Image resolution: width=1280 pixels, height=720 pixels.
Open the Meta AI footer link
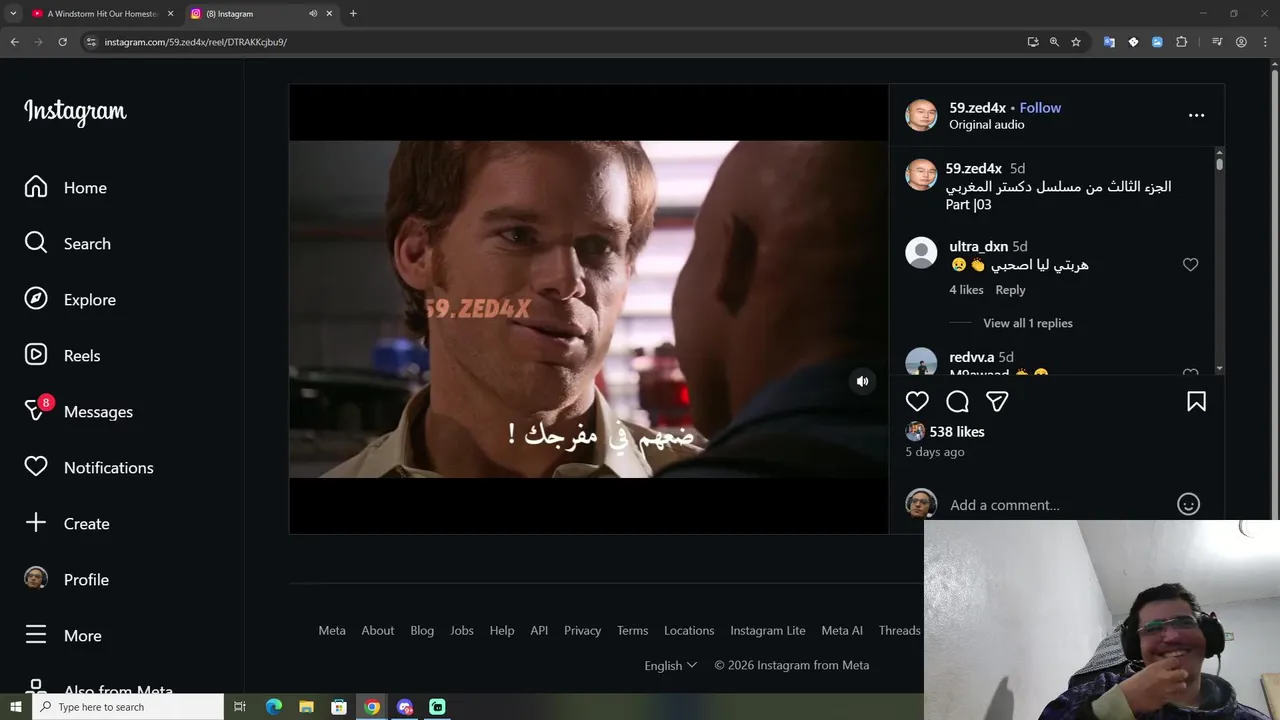842,630
